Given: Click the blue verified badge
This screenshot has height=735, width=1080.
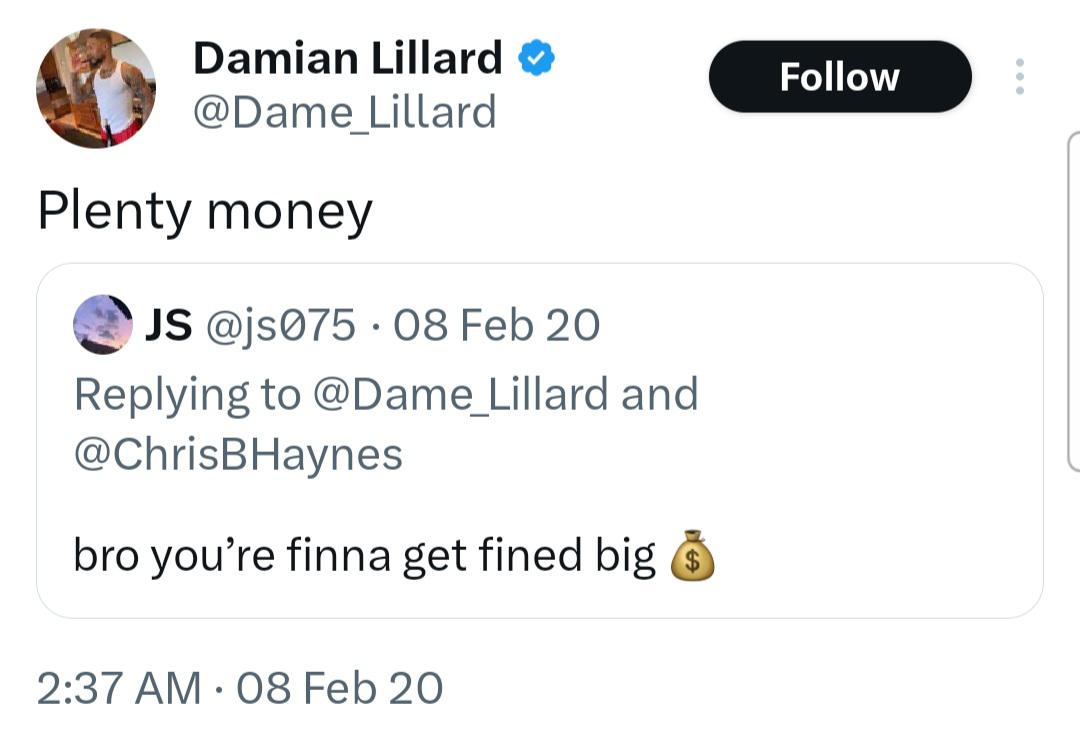Looking at the screenshot, I should (x=536, y=60).
